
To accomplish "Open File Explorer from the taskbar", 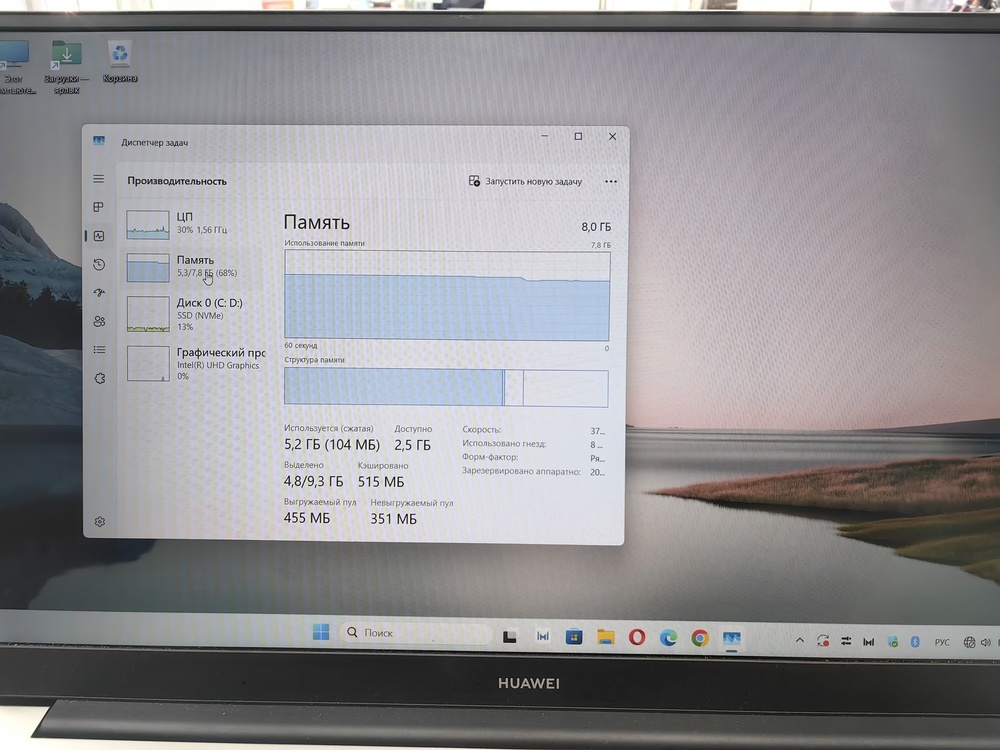I will [605, 636].
